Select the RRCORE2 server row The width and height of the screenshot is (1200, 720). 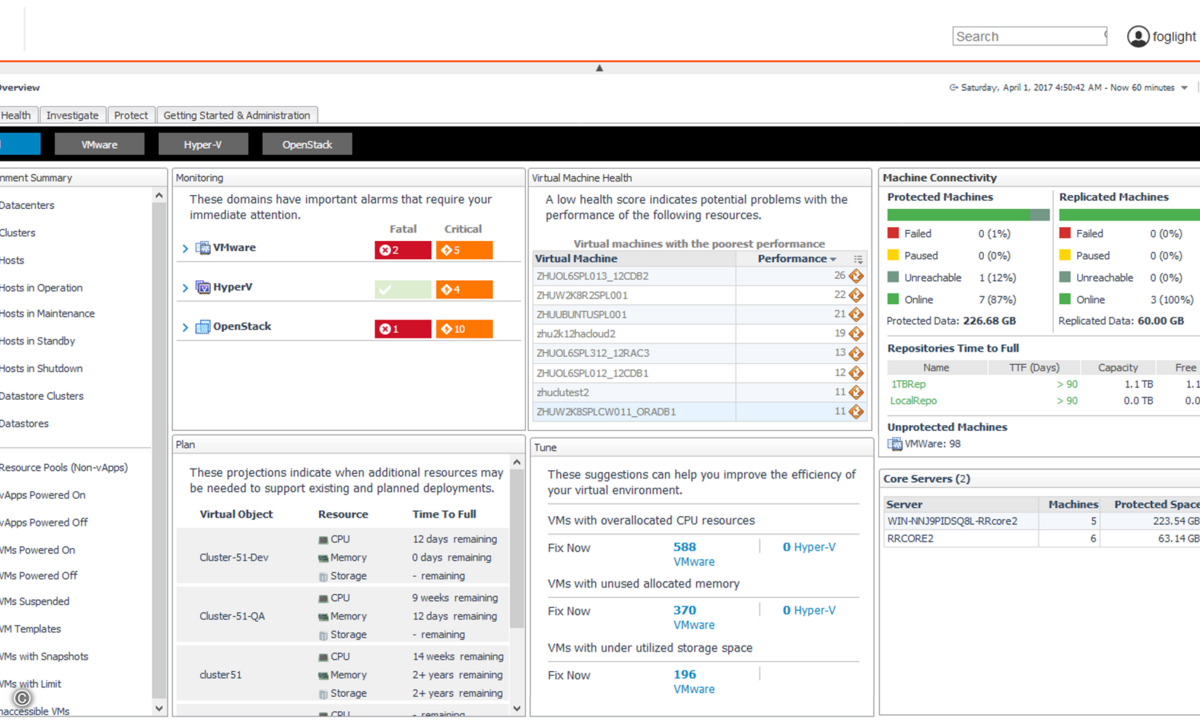tap(1040, 538)
